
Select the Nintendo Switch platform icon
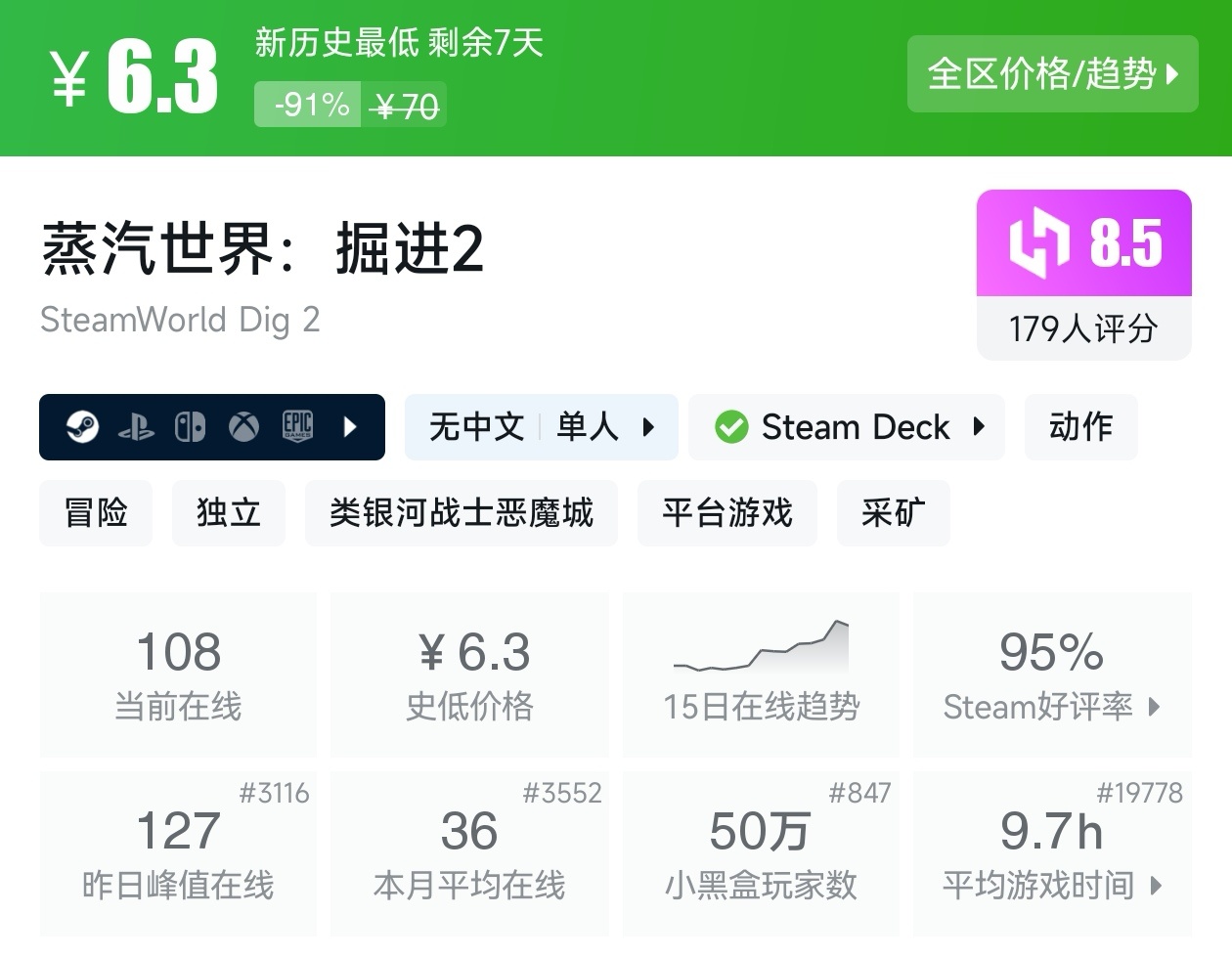pos(191,427)
